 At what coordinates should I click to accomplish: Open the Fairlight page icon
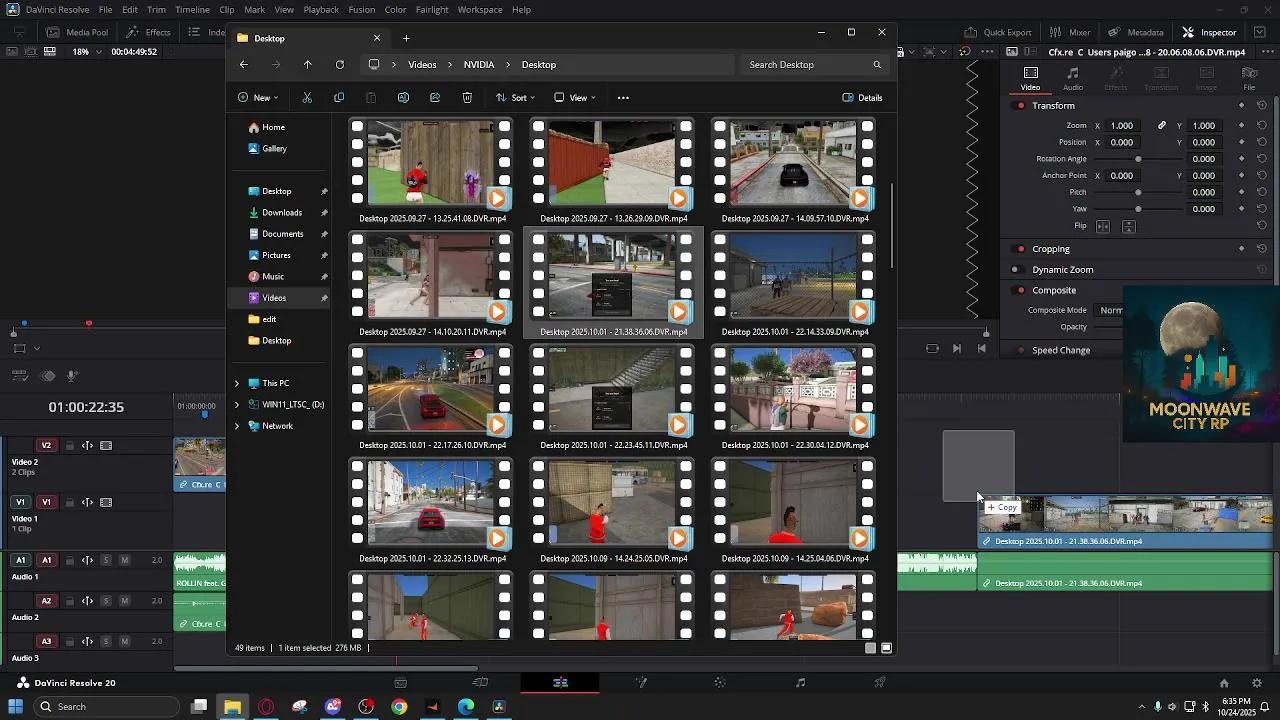tap(800, 683)
